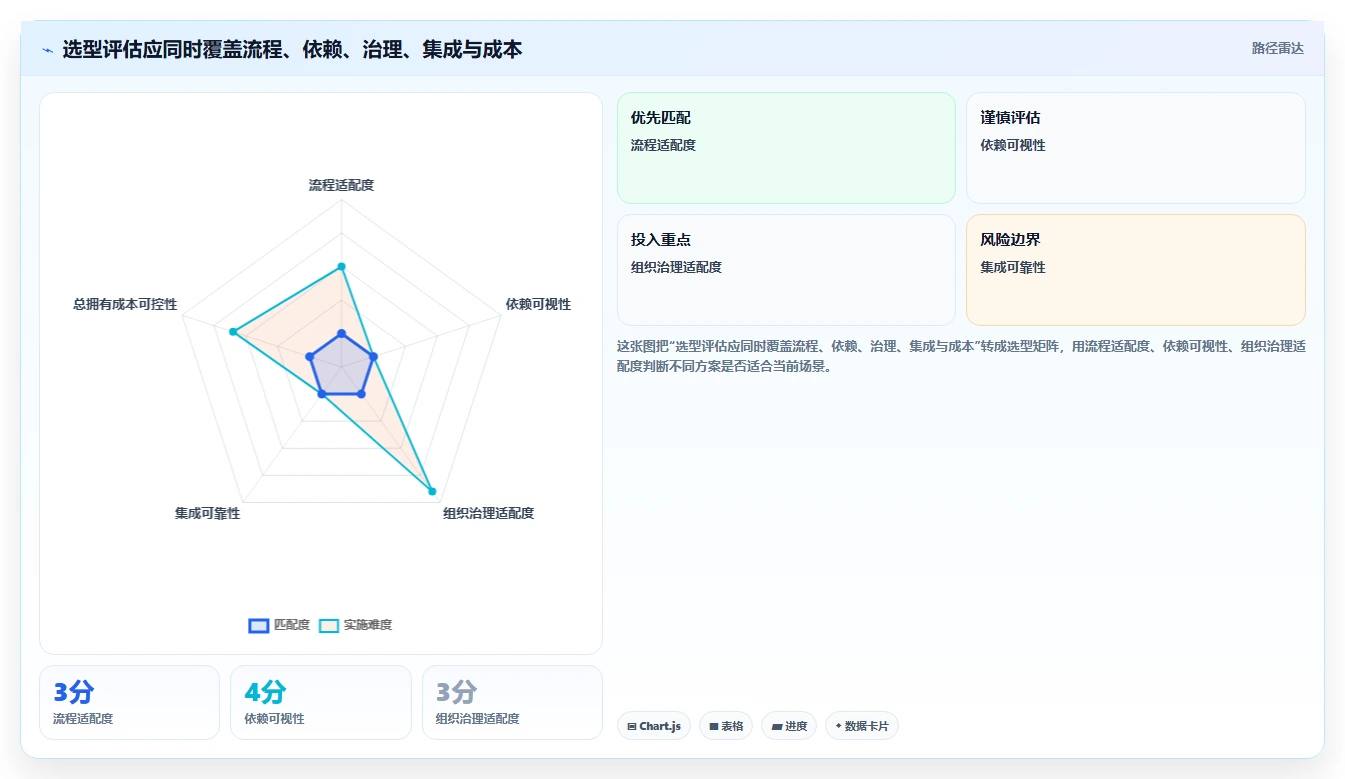Click the header title 选型评估应同时覆盖流程
Image resolution: width=1345 pixels, height=779 pixels.
[x=292, y=49]
